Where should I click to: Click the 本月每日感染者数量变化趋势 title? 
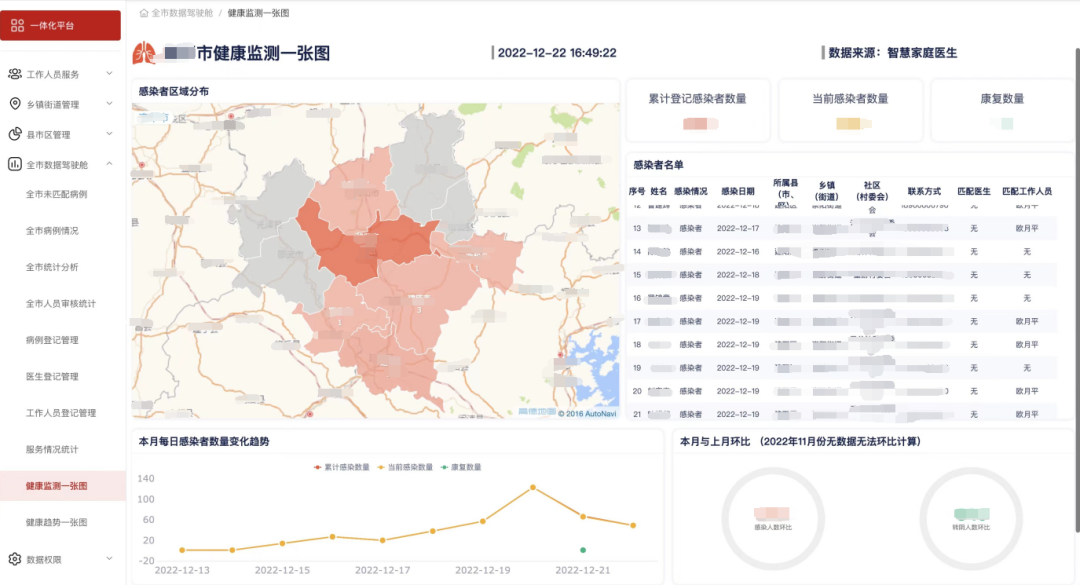point(204,442)
